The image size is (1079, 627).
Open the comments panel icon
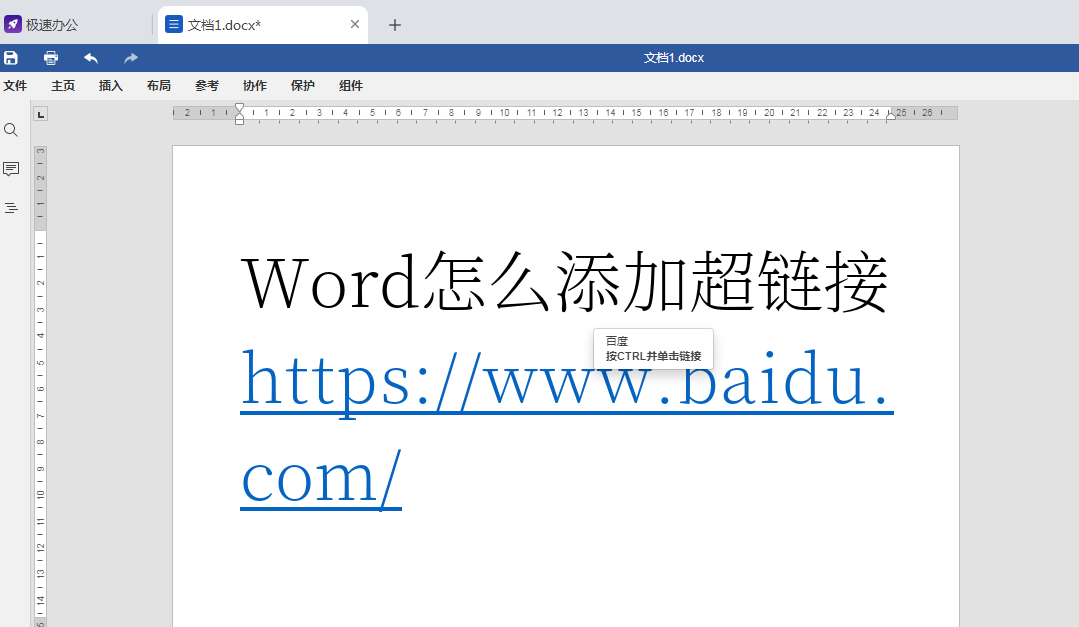pos(11,169)
